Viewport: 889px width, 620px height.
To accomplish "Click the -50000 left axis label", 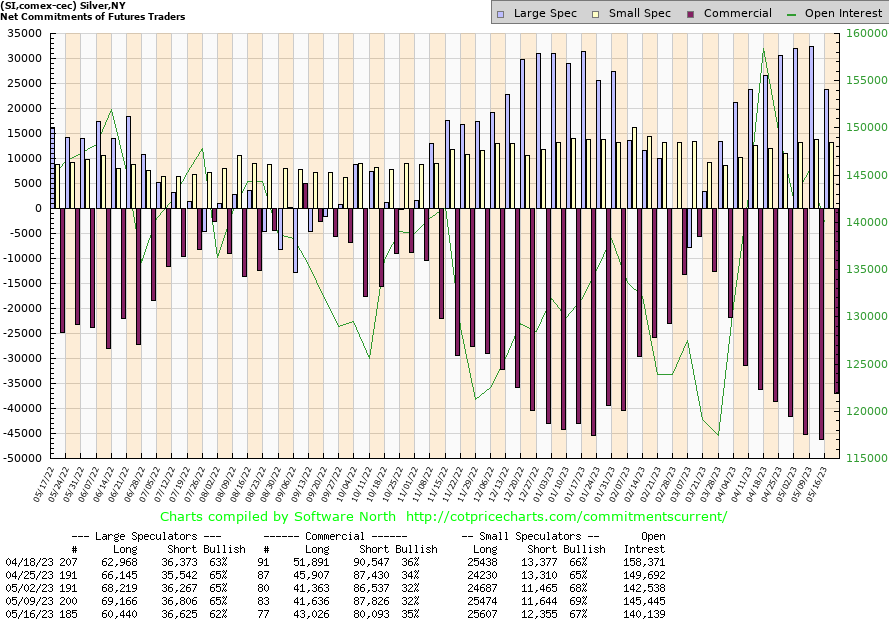I will pos(22,458).
